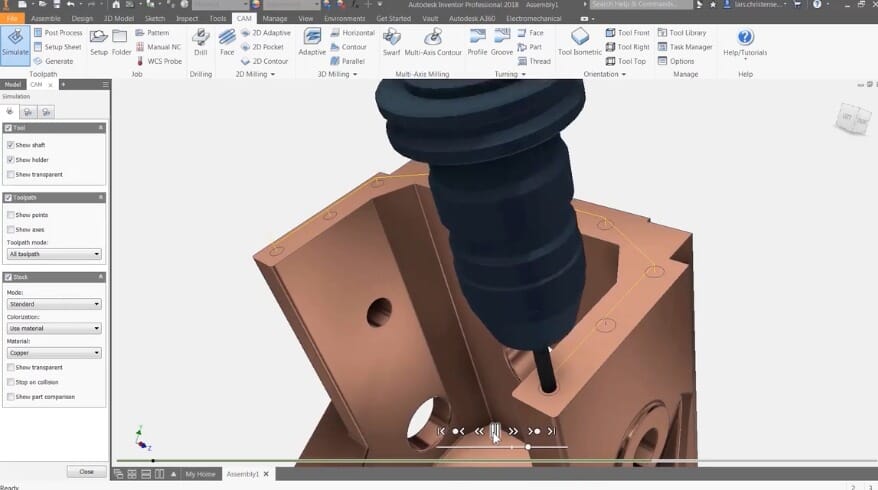Screen dimensions: 878x490
Task: Open the Manage ribbon tab
Action: pyautogui.click(x=274, y=18)
